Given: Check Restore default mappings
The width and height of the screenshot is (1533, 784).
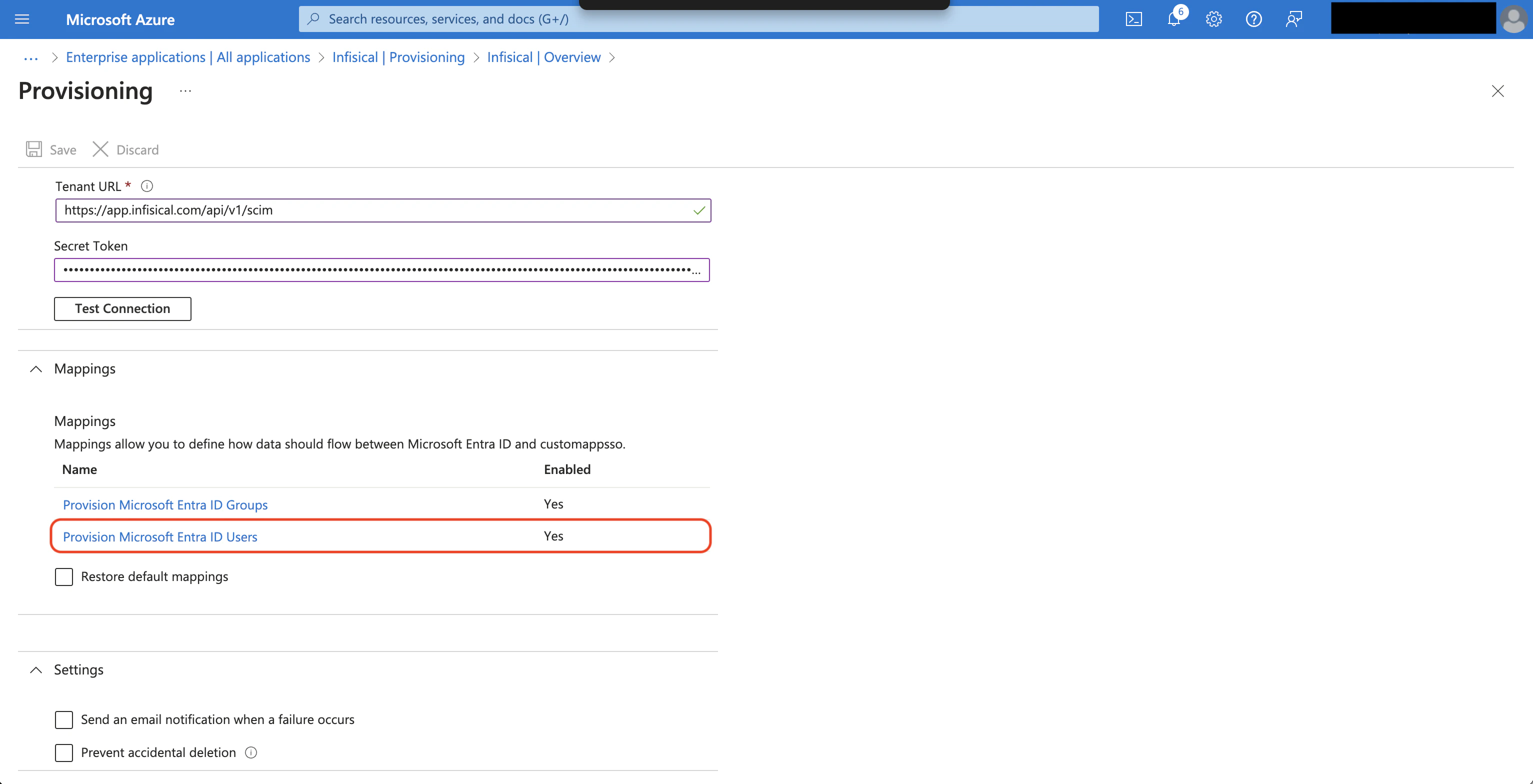Looking at the screenshot, I should (63, 576).
